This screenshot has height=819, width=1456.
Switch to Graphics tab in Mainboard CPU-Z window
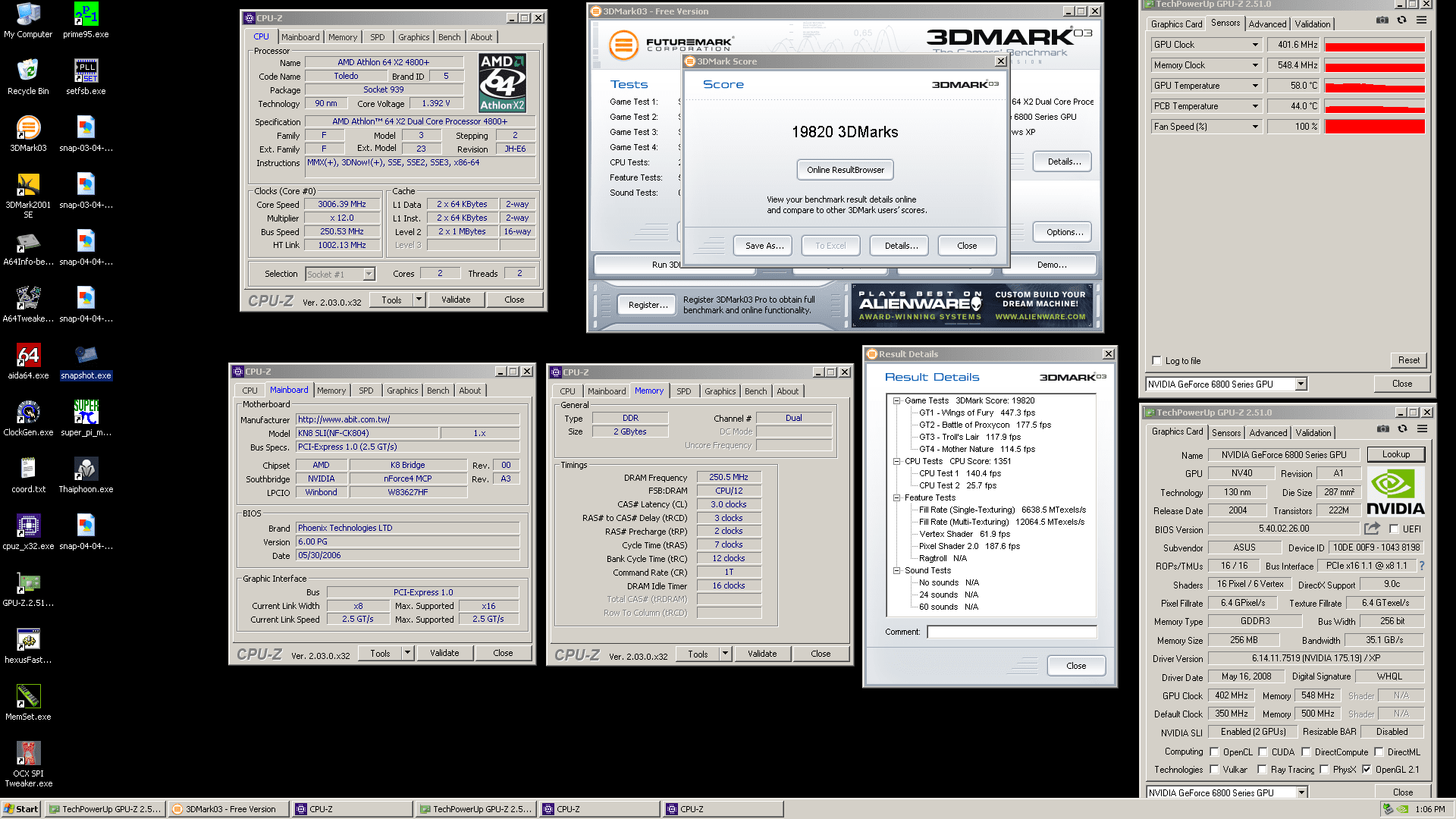click(403, 391)
